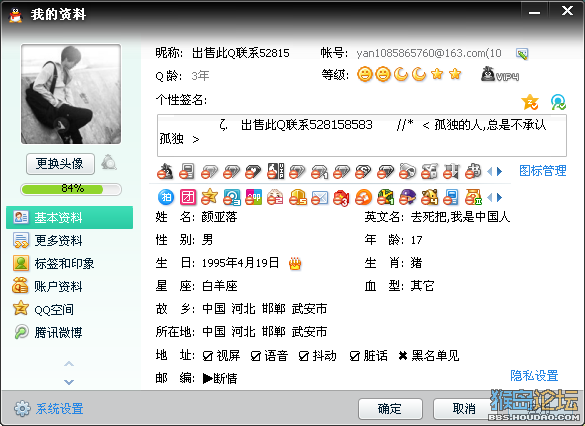585x426 pixels.
Task: Minimize the 我的资料 window
Action: (x=534, y=13)
